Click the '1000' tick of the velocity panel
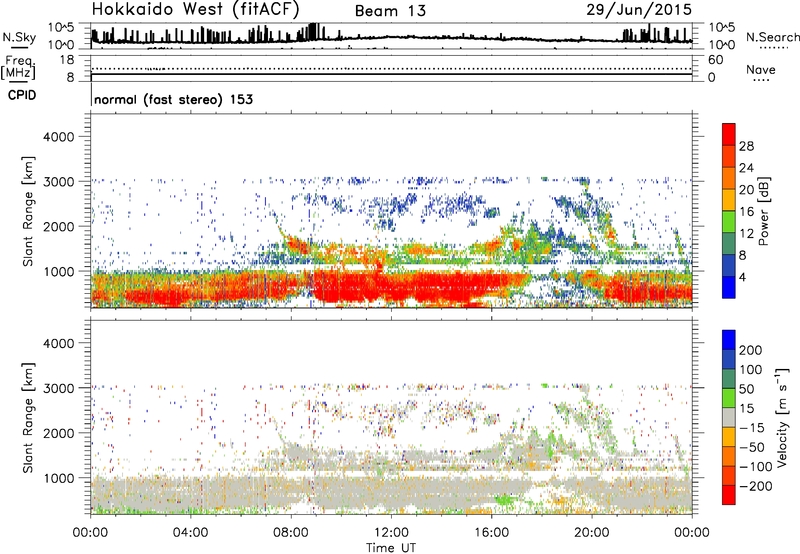The width and height of the screenshot is (800, 554). tap(58, 478)
